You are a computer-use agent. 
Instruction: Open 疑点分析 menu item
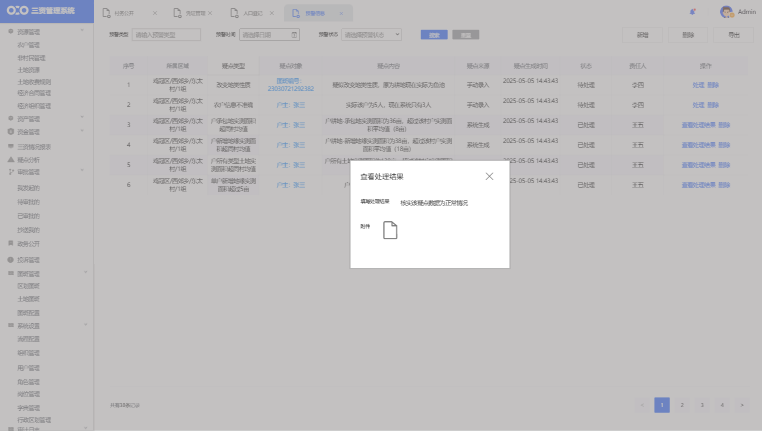(29, 160)
